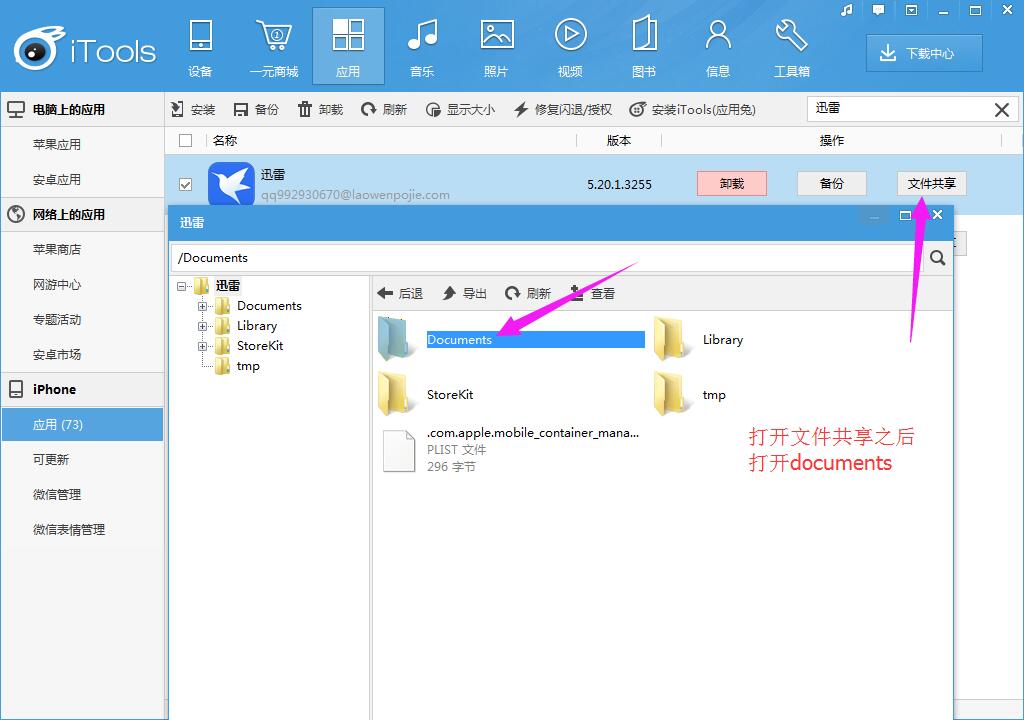This screenshot has width=1024, height=720.
Task: Click the red 卸载 button for 迅雷
Action: point(732,184)
